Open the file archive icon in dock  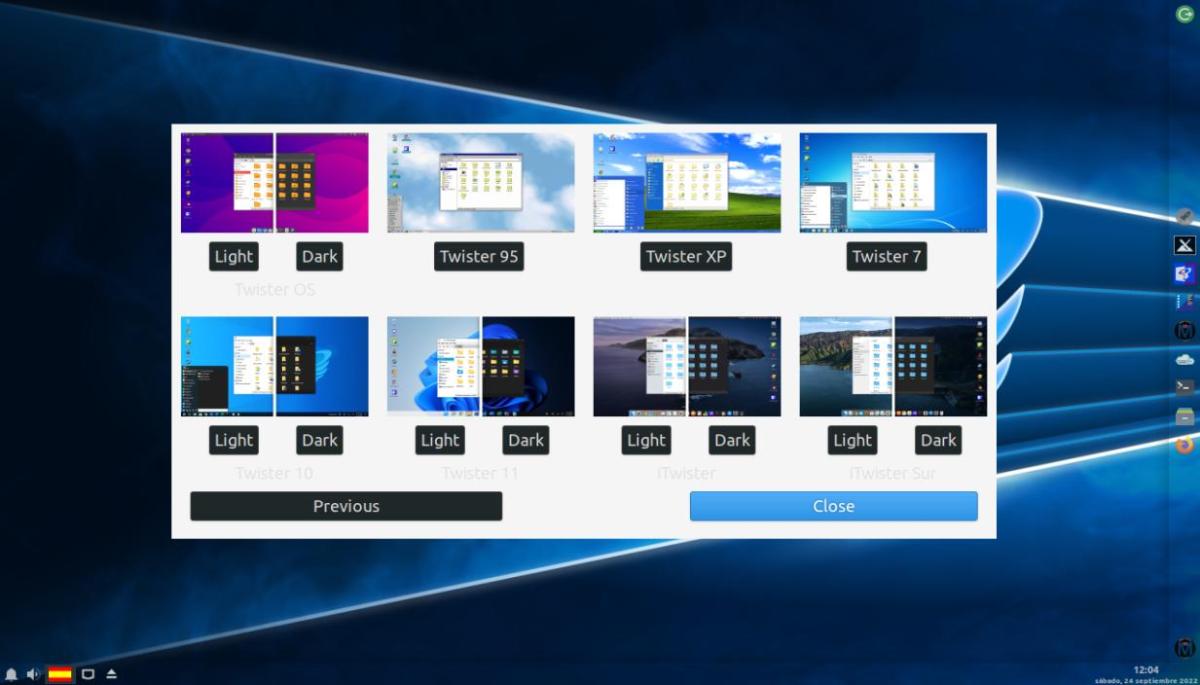click(1184, 416)
